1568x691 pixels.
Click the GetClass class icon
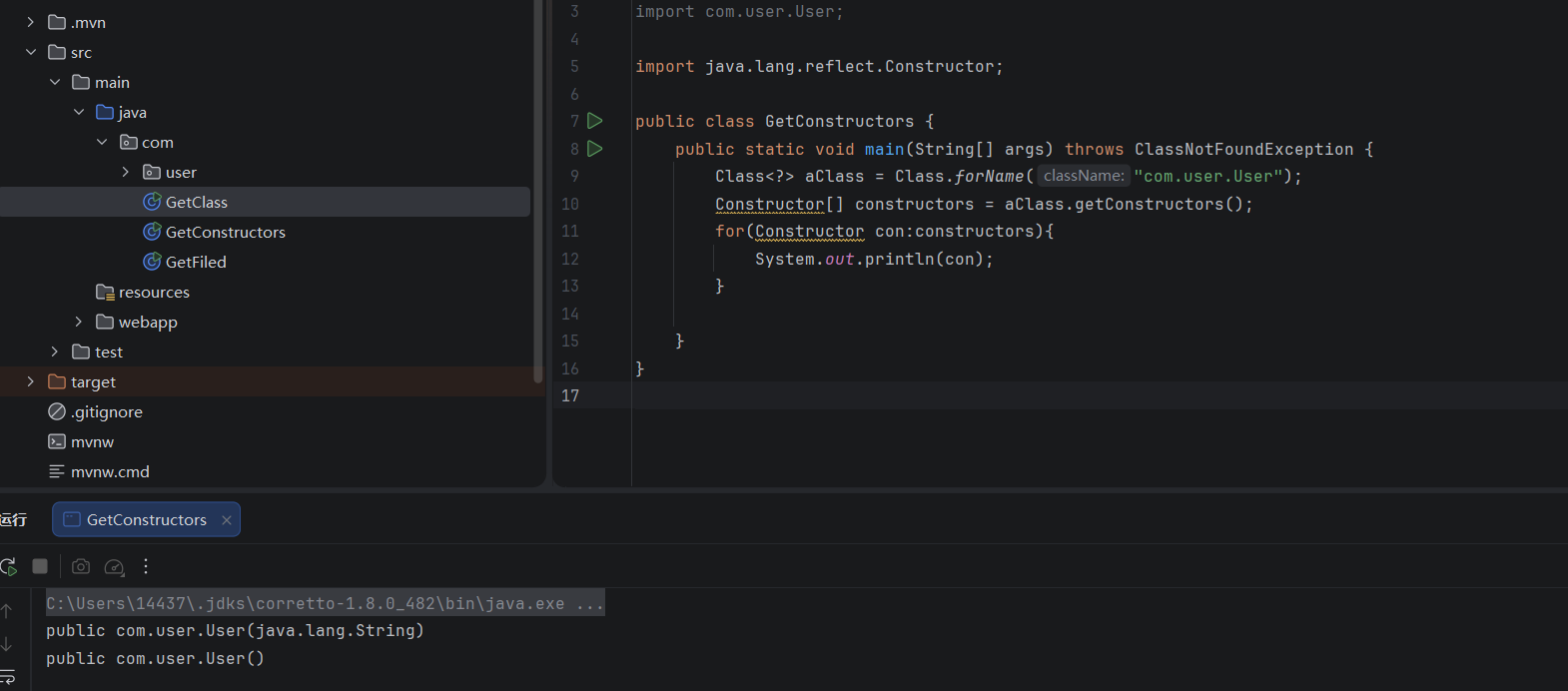152,202
